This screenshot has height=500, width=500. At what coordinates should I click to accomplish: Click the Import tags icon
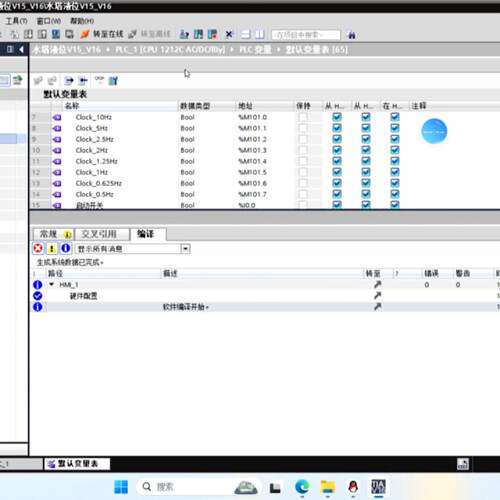pyautogui.click(x=83, y=80)
